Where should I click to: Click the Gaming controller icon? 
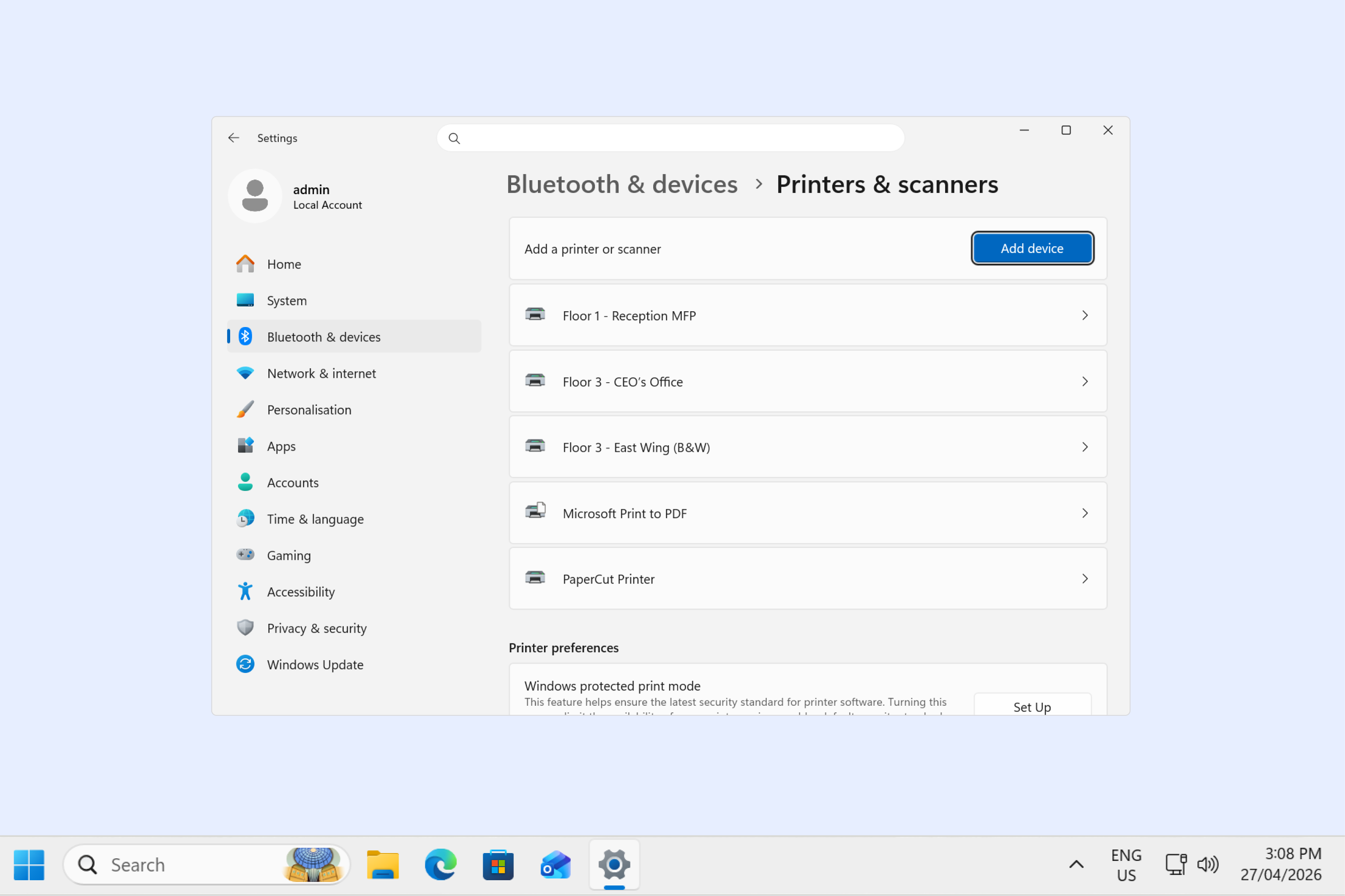point(245,555)
